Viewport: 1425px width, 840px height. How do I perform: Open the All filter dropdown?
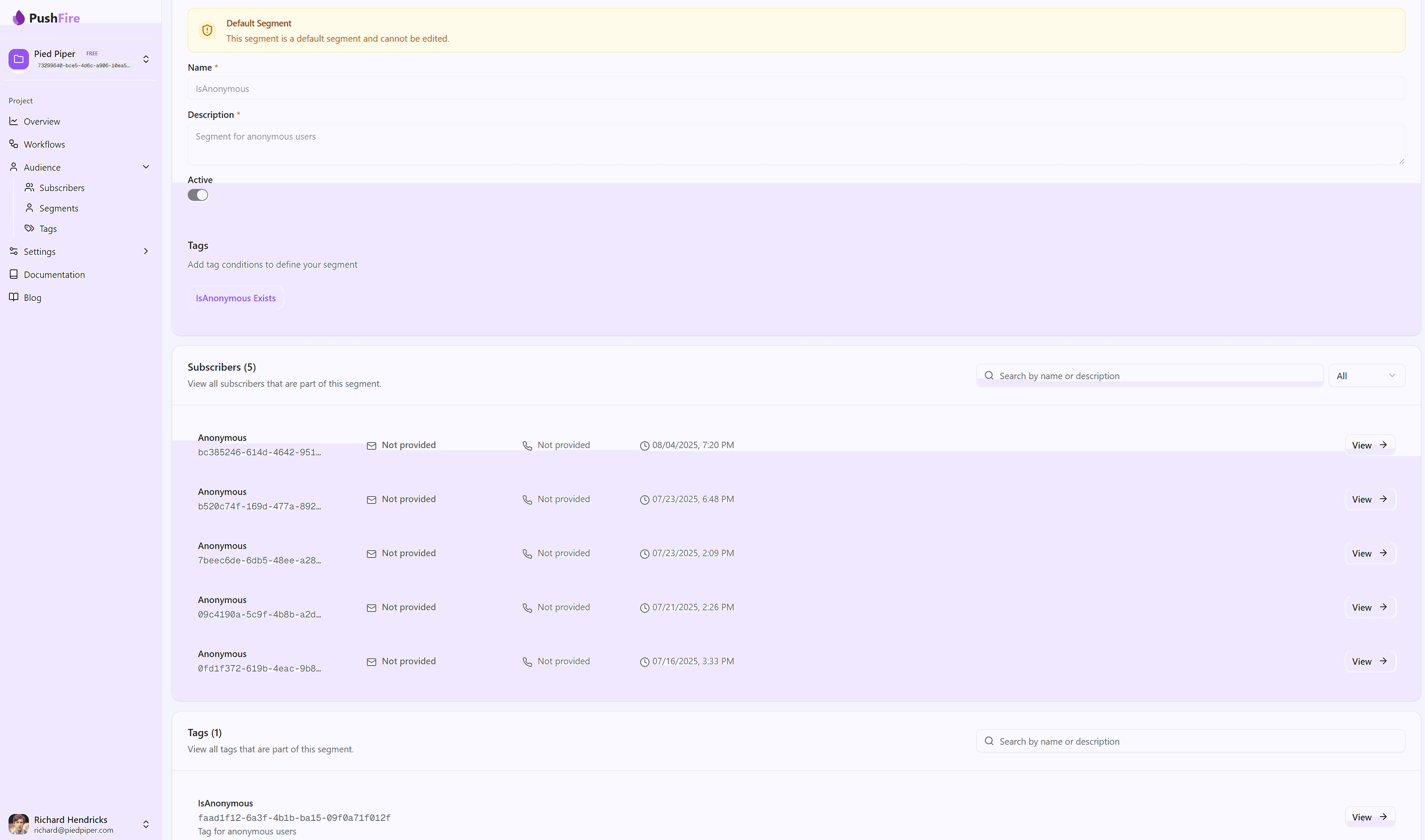coord(1366,376)
